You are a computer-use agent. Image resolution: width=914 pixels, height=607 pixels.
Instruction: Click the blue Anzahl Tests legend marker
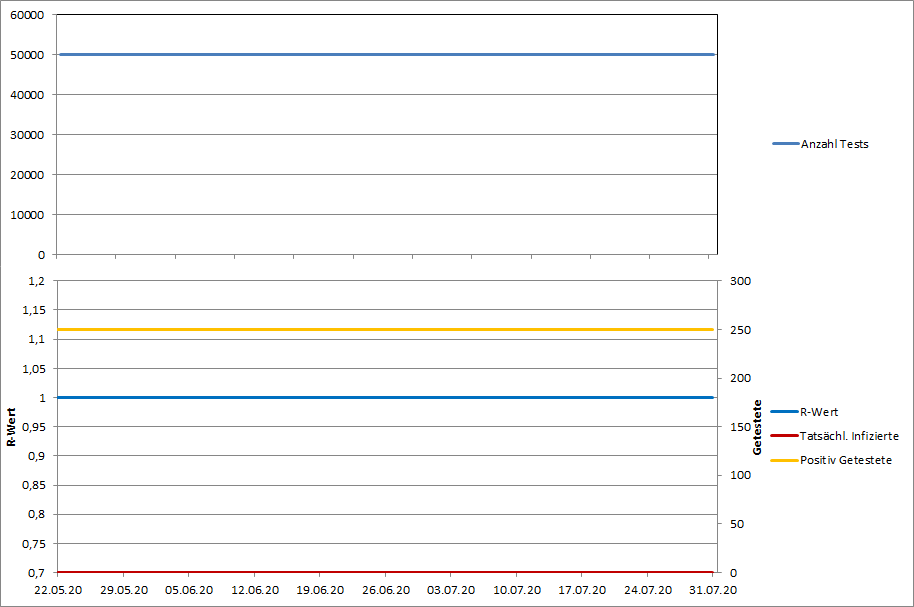[x=785, y=144]
